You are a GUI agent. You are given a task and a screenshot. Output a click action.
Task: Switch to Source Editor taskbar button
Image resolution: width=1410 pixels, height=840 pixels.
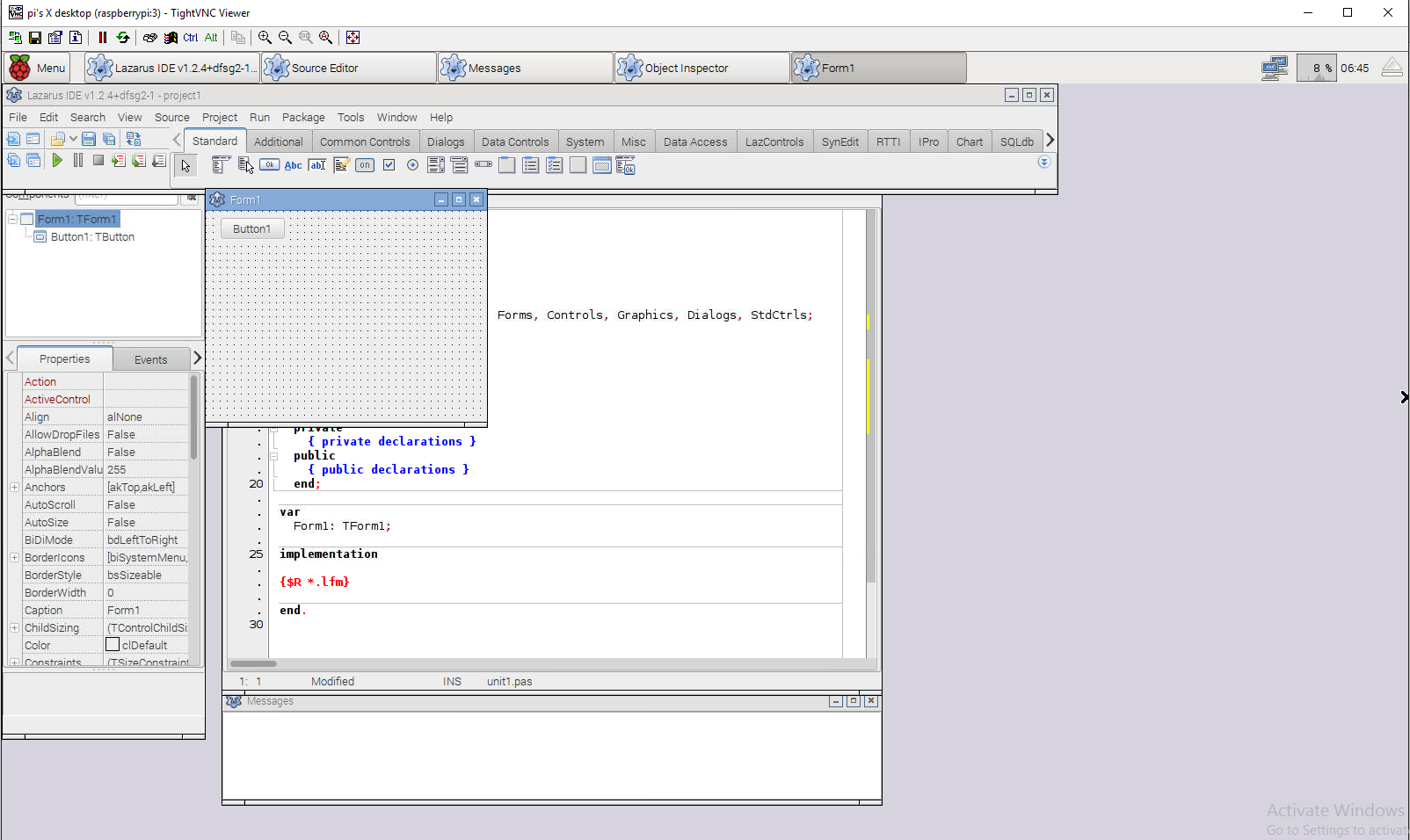[x=348, y=68]
